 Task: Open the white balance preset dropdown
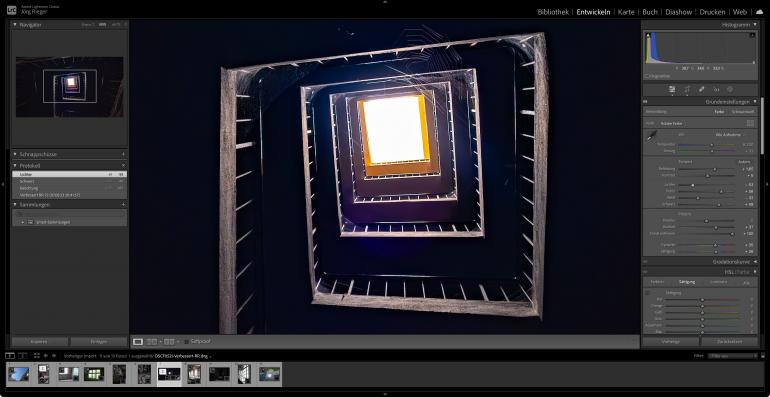click(728, 134)
